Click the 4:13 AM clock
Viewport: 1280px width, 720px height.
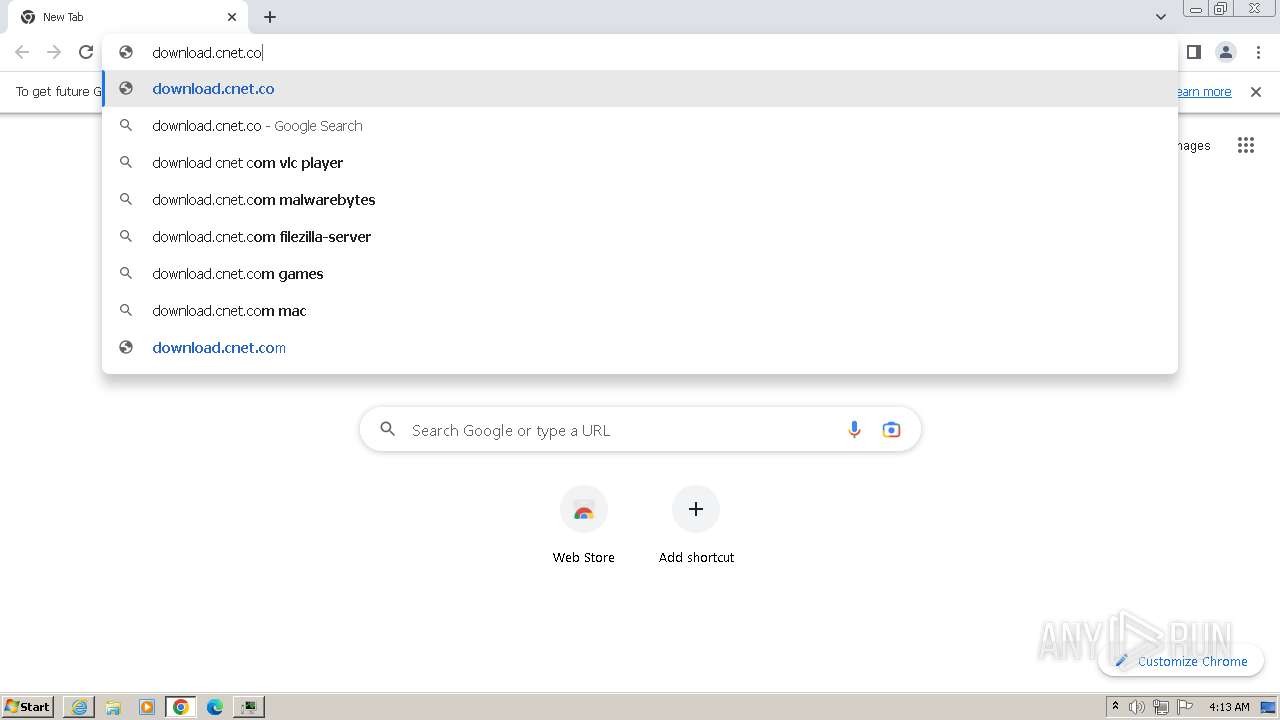coord(1229,707)
